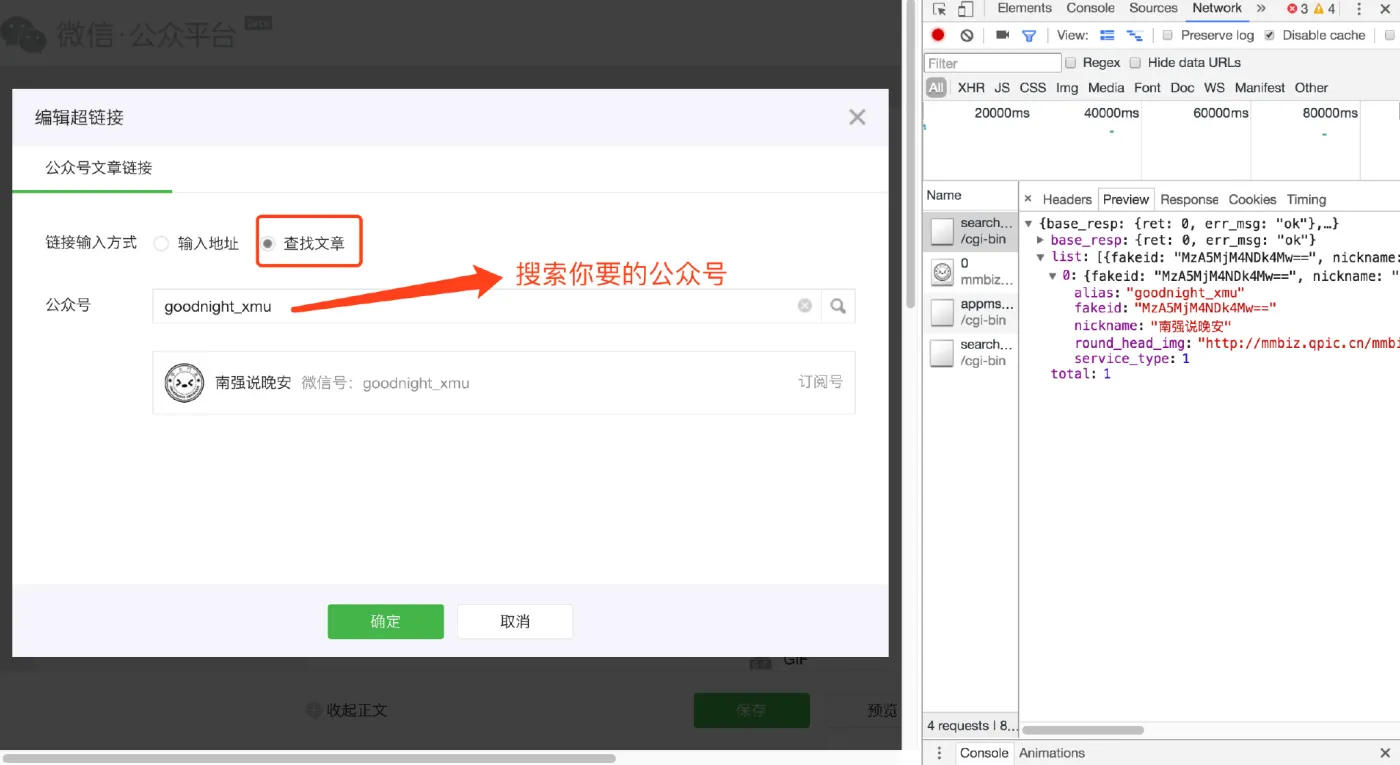Click the alias "goodnight_xmu" value
The image size is (1400, 765).
click(x=1185, y=292)
